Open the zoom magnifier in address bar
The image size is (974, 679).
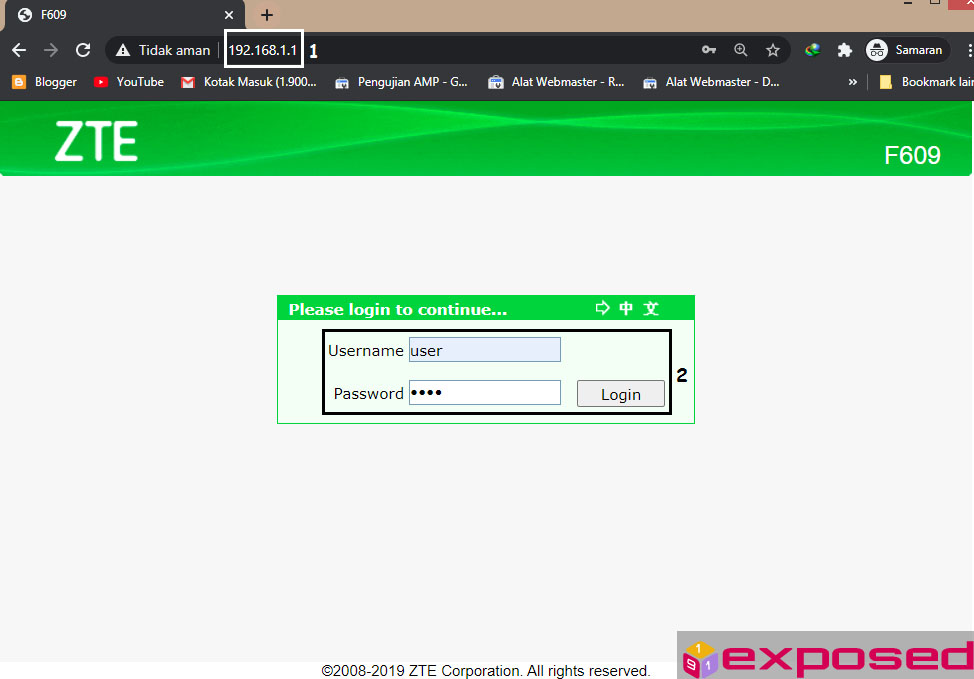pos(740,50)
